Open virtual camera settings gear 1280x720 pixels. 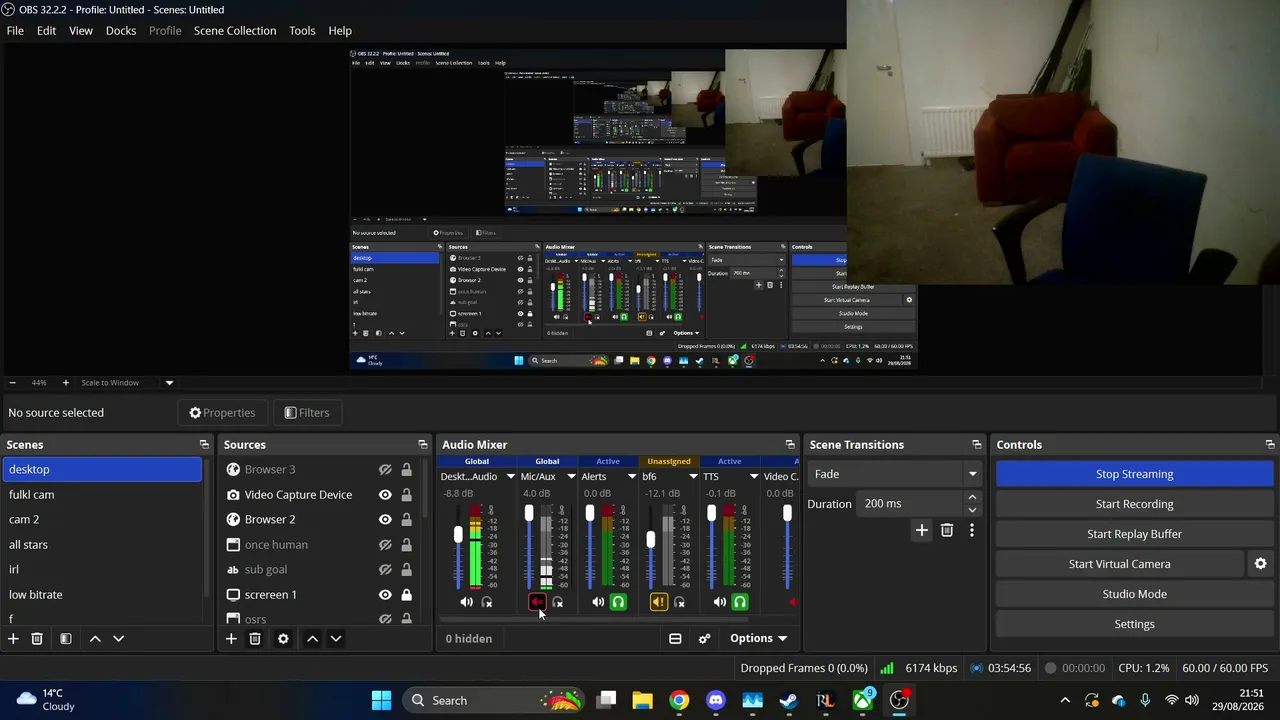[1261, 564]
